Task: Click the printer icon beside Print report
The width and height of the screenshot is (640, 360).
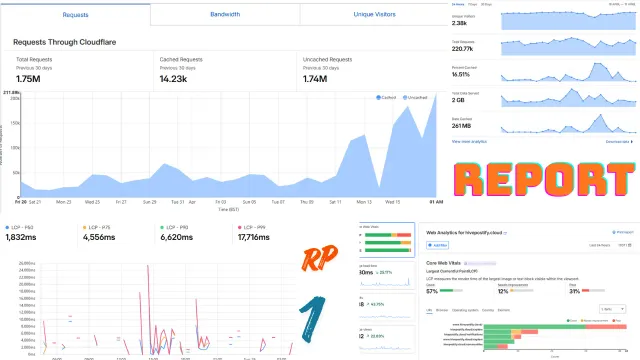Action: [614, 232]
